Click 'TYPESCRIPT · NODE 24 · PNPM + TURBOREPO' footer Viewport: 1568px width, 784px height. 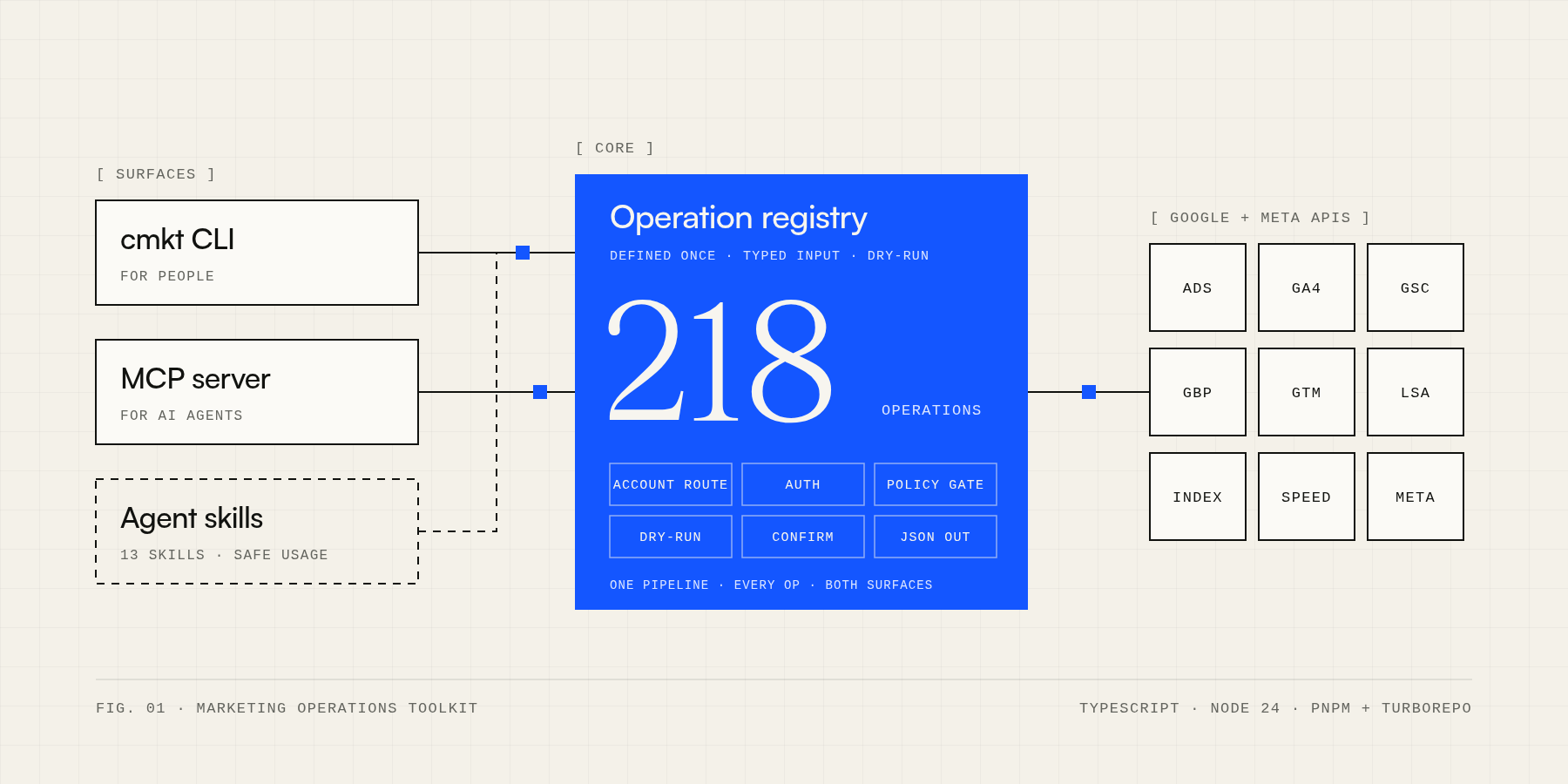pyautogui.click(x=1275, y=708)
